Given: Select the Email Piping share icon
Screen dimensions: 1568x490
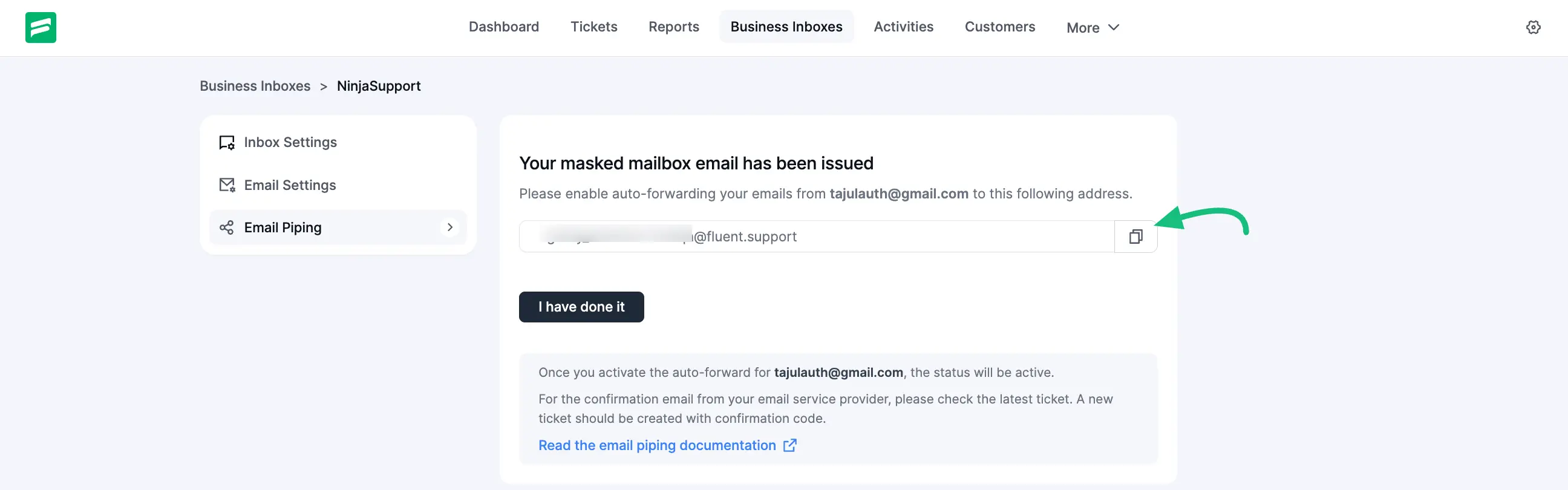Looking at the screenshot, I should [x=226, y=227].
